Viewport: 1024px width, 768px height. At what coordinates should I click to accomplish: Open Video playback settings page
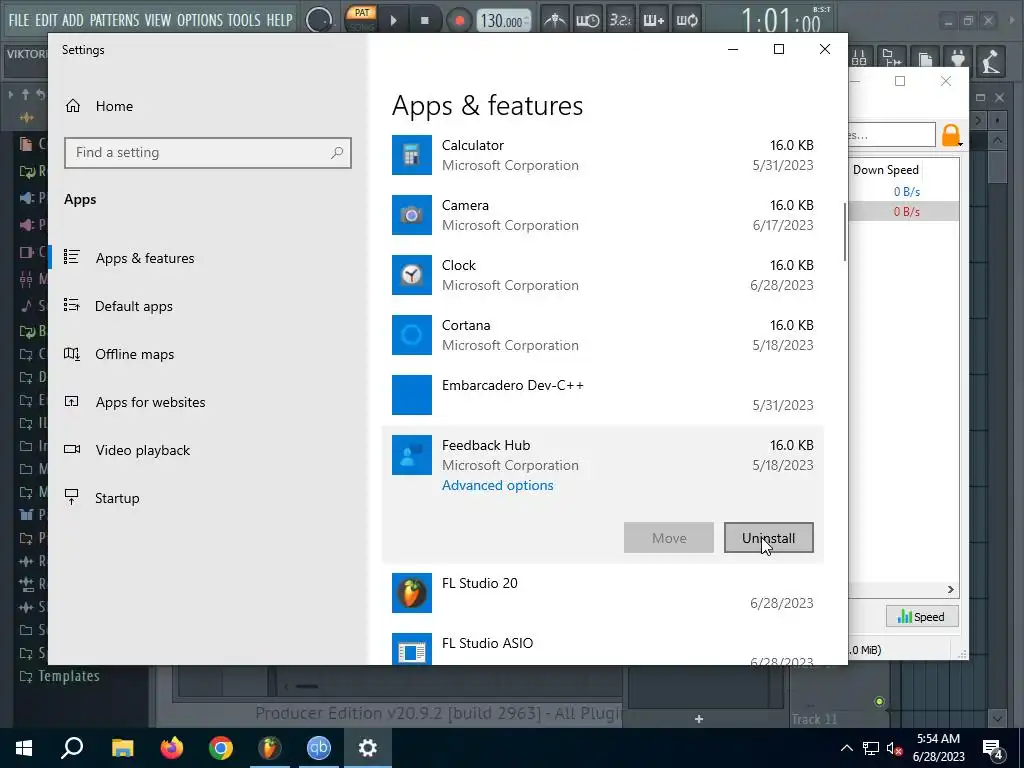[142, 450]
